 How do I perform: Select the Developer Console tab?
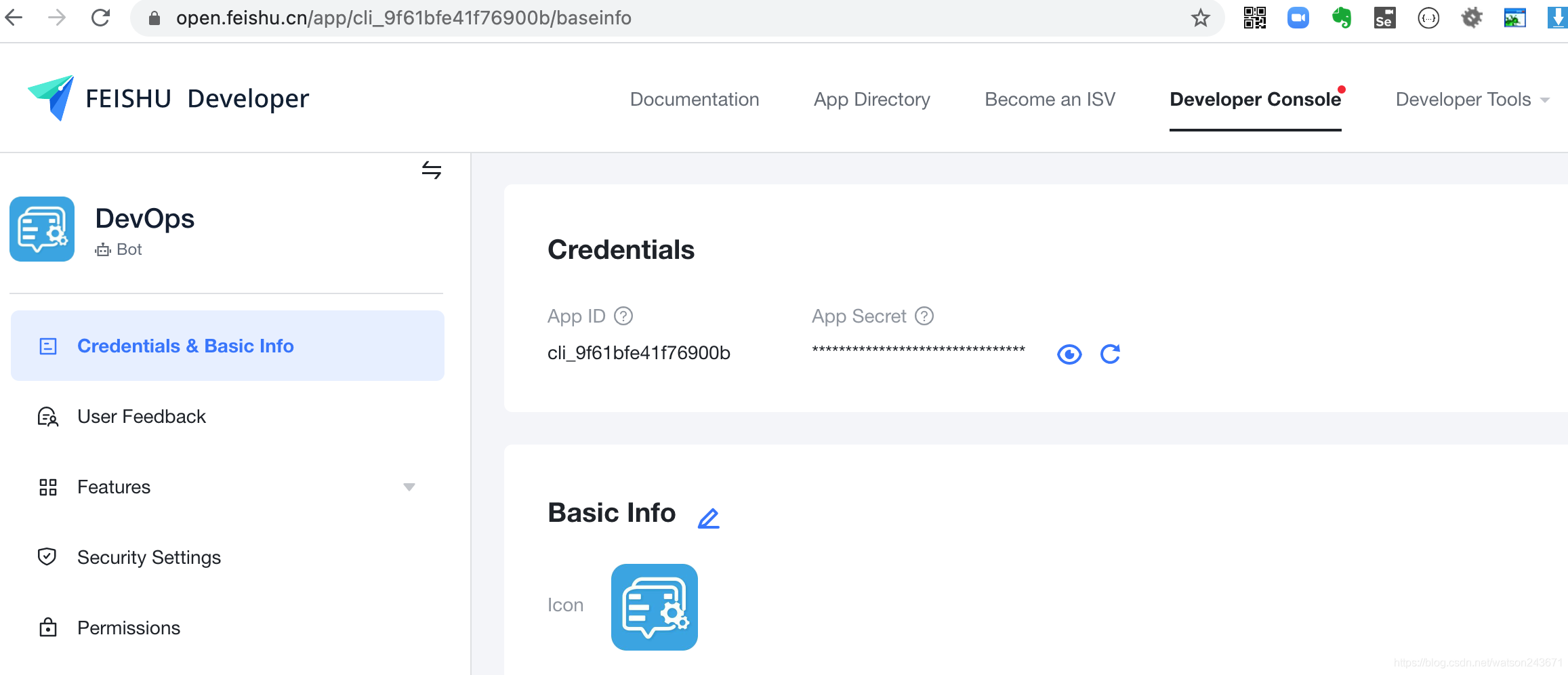pyautogui.click(x=1256, y=100)
